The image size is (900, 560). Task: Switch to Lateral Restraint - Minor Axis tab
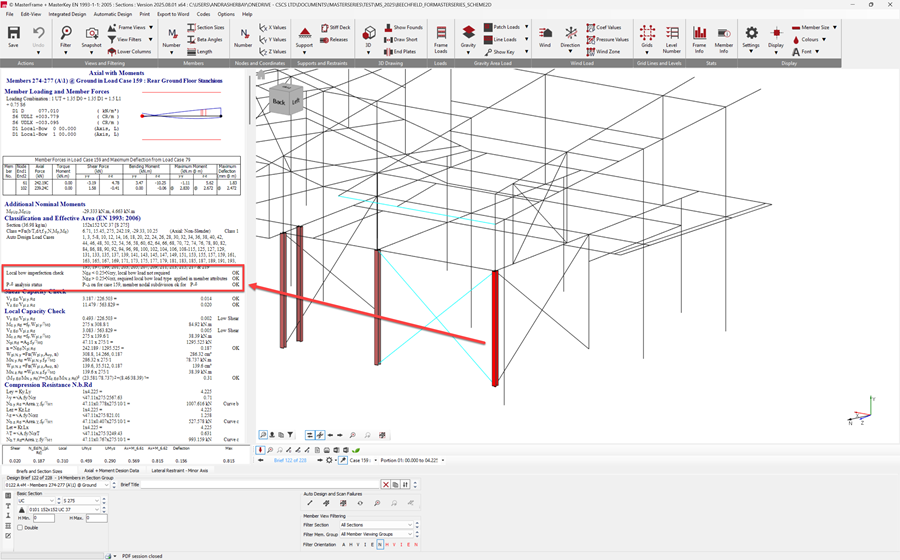(x=180, y=470)
